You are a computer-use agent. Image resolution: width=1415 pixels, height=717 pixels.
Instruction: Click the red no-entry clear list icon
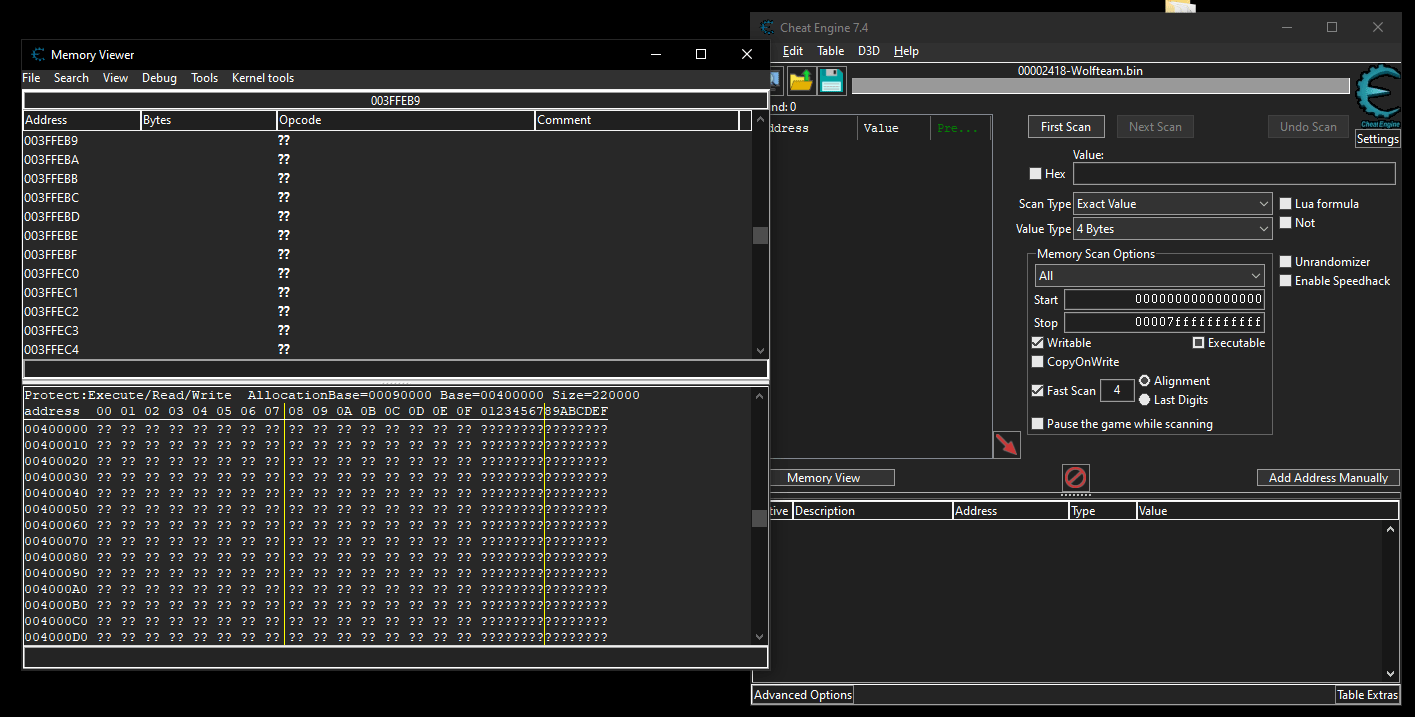(x=1075, y=477)
